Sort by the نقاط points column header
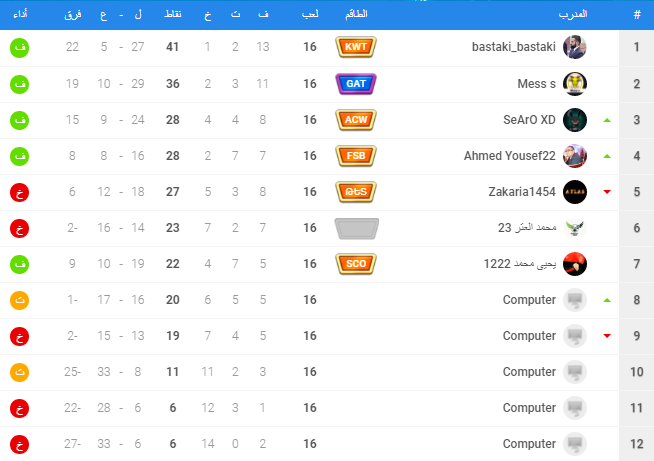This screenshot has height=461, width=654. point(173,14)
